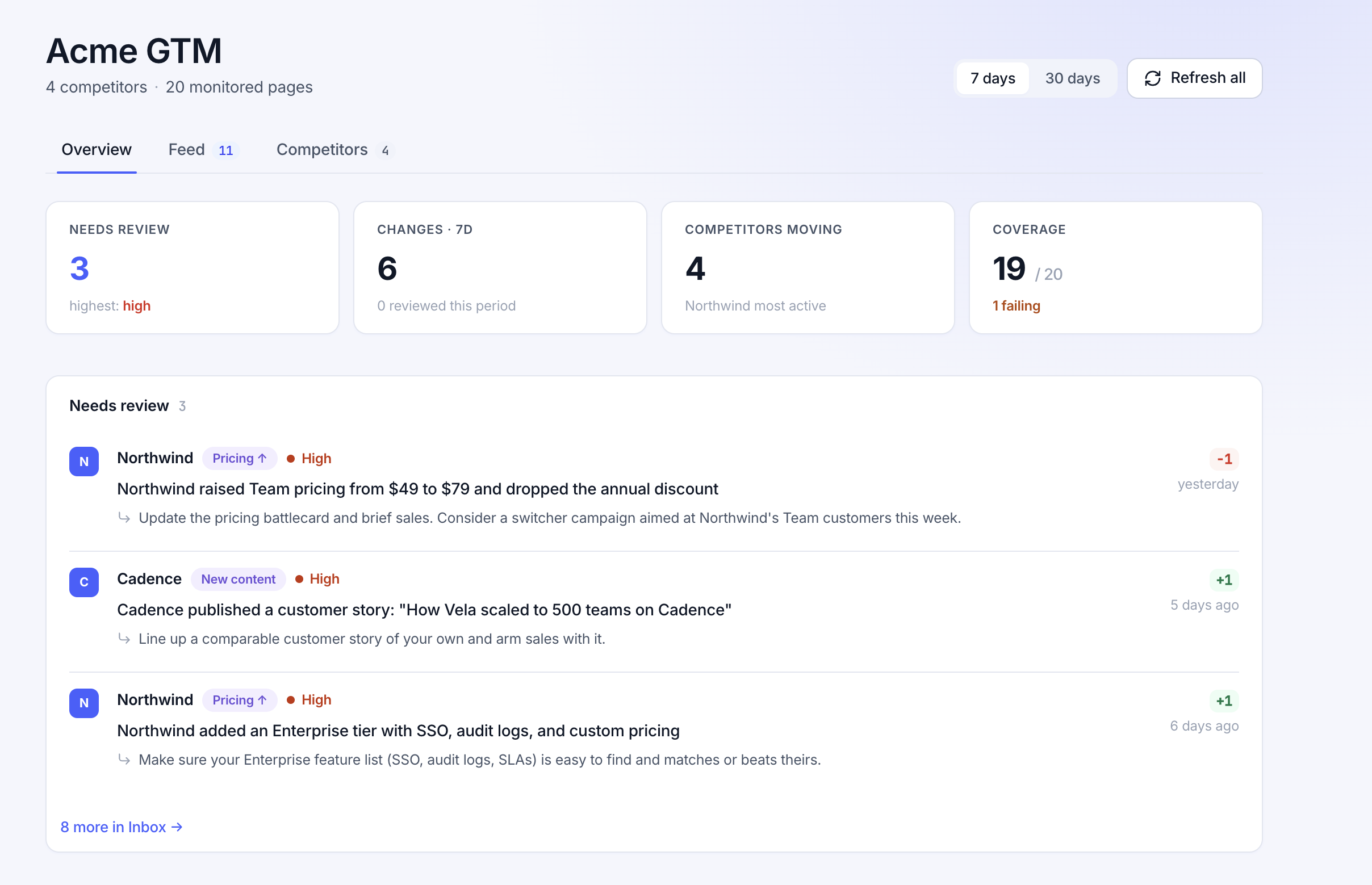1372x885 pixels.
Task: Open the Changes 7D stat card
Action: (x=500, y=267)
